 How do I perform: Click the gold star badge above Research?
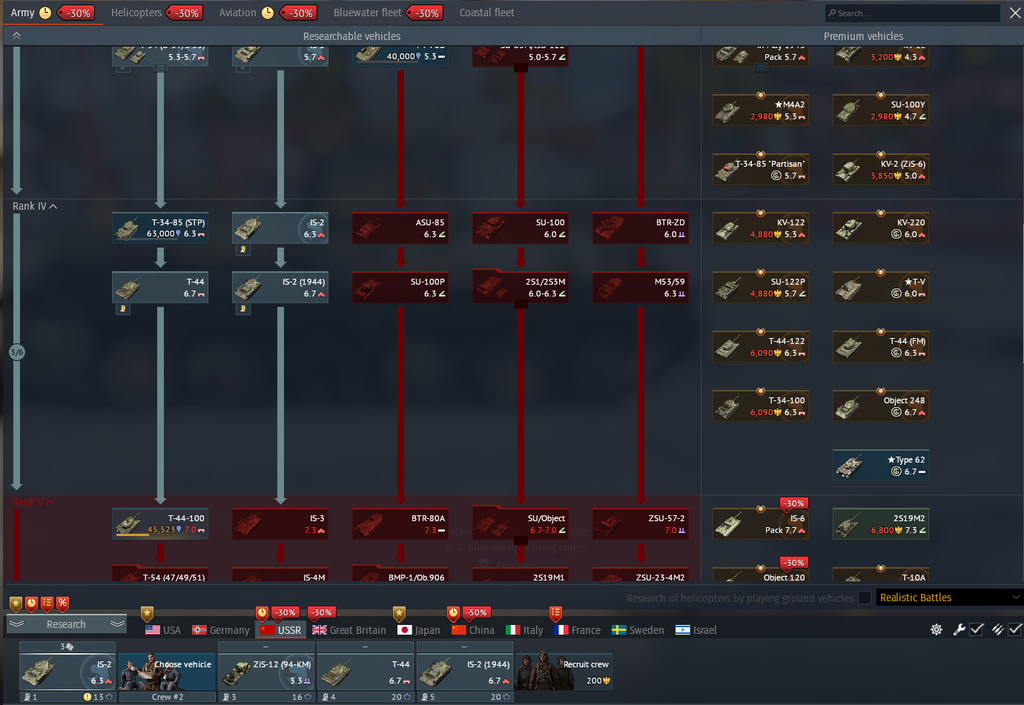point(16,604)
